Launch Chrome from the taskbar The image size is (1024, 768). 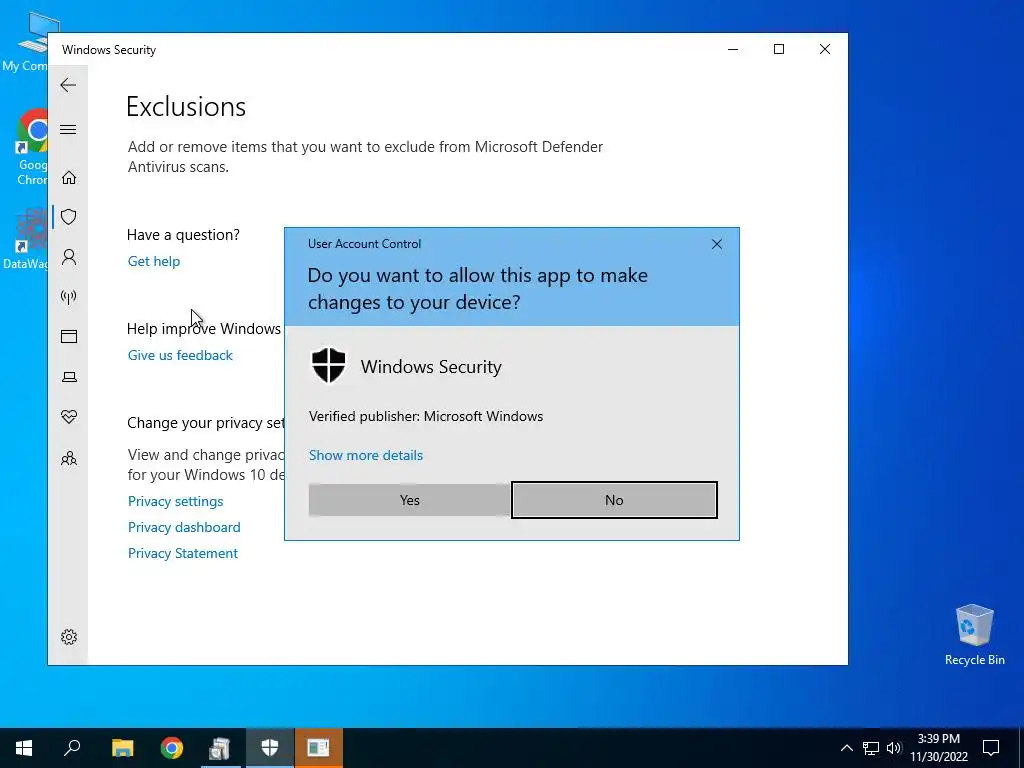172,748
